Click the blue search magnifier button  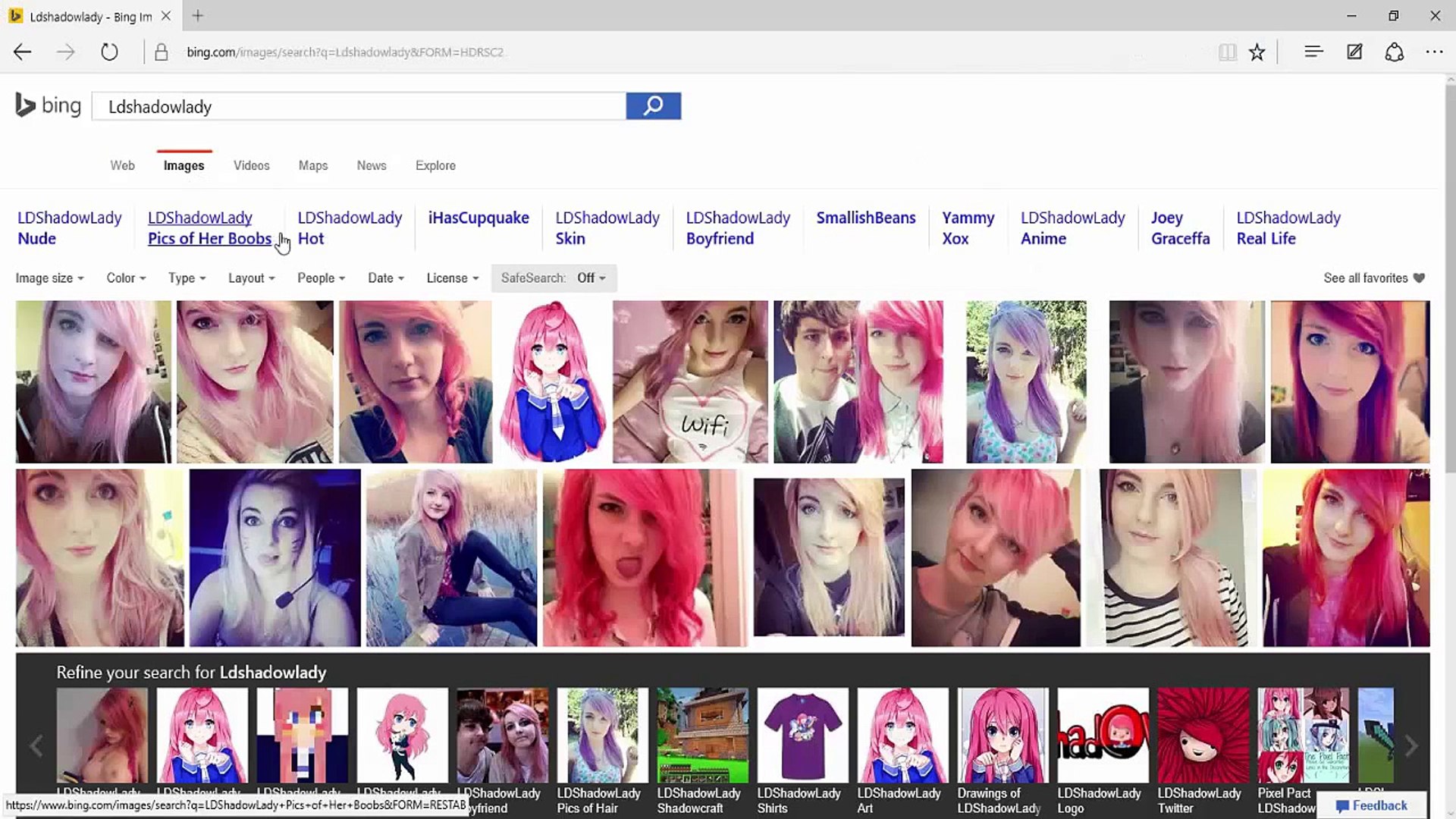(x=653, y=106)
